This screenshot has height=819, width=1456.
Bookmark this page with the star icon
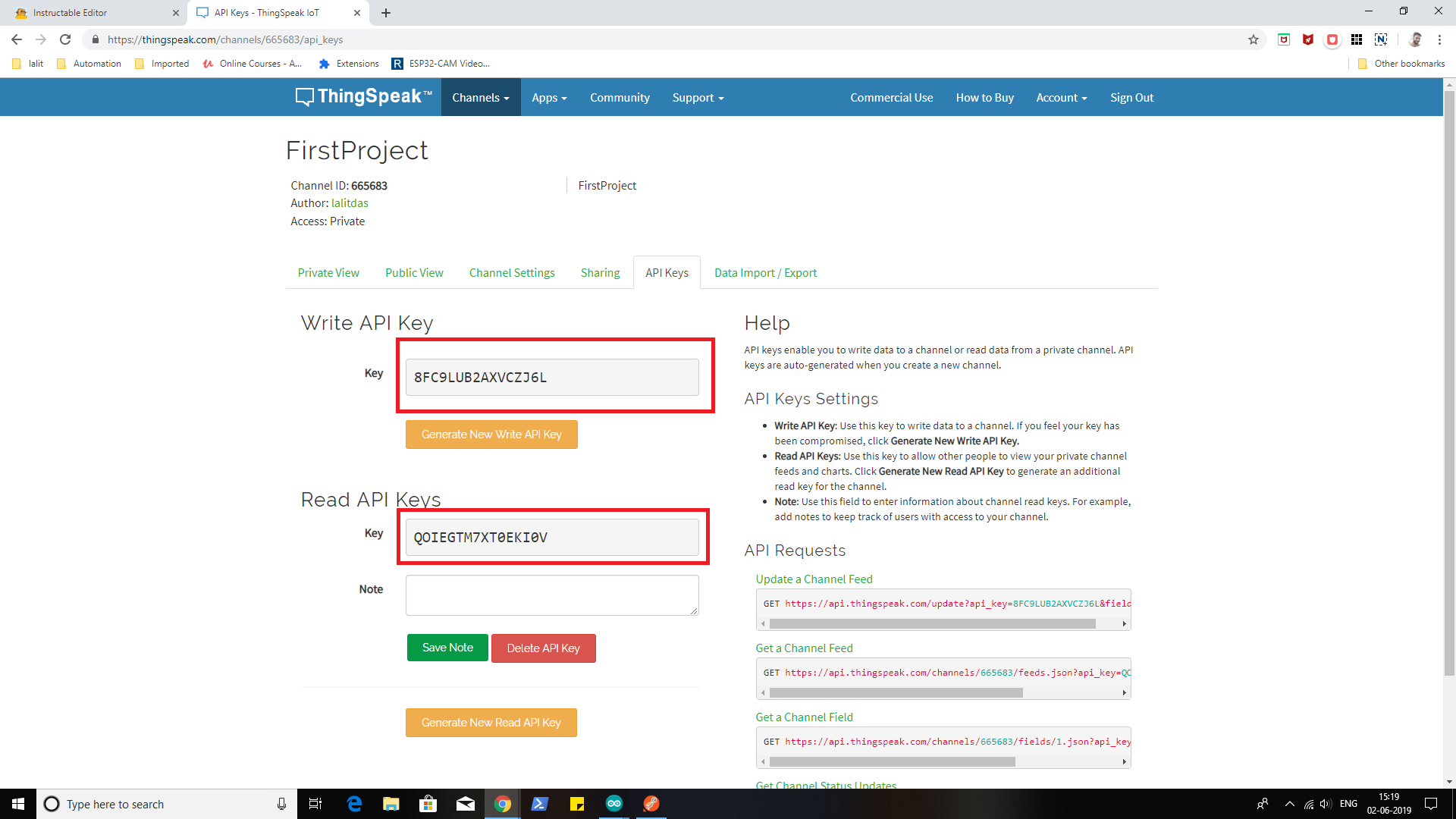pyautogui.click(x=1254, y=39)
